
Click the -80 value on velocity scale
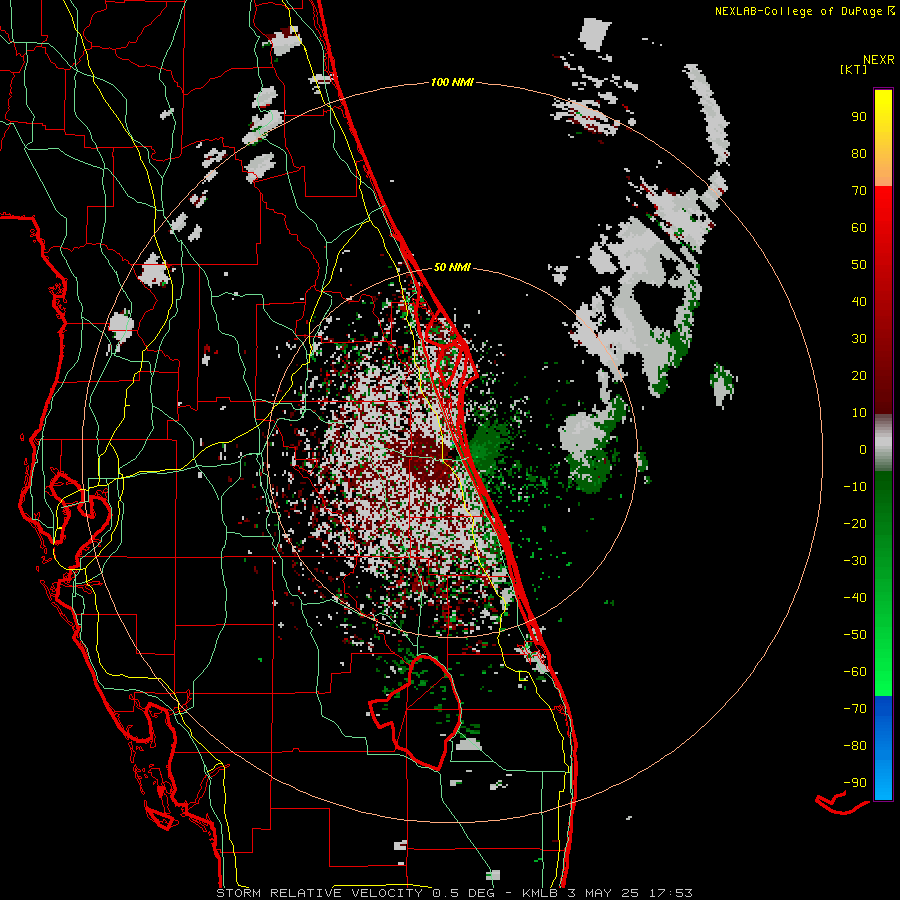(855, 746)
